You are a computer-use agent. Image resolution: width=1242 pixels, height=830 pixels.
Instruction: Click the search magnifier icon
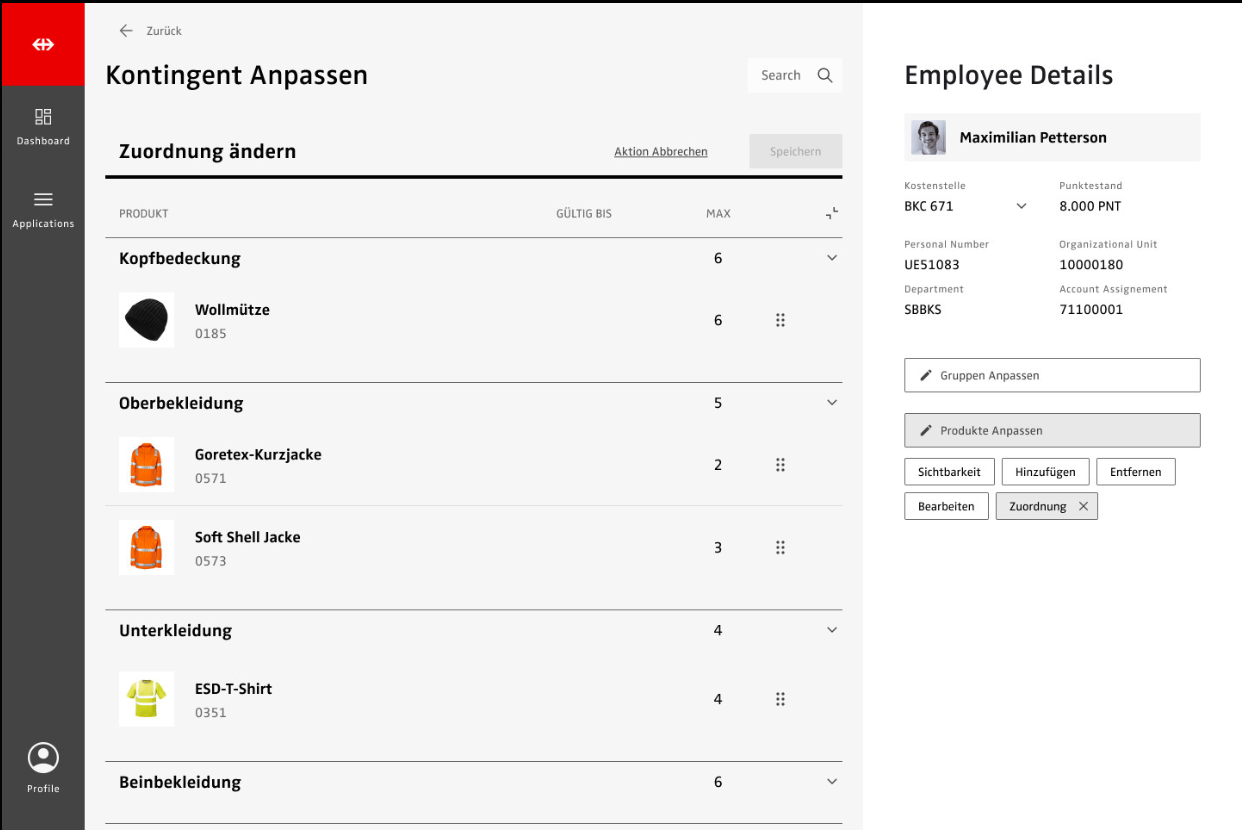click(x=825, y=75)
